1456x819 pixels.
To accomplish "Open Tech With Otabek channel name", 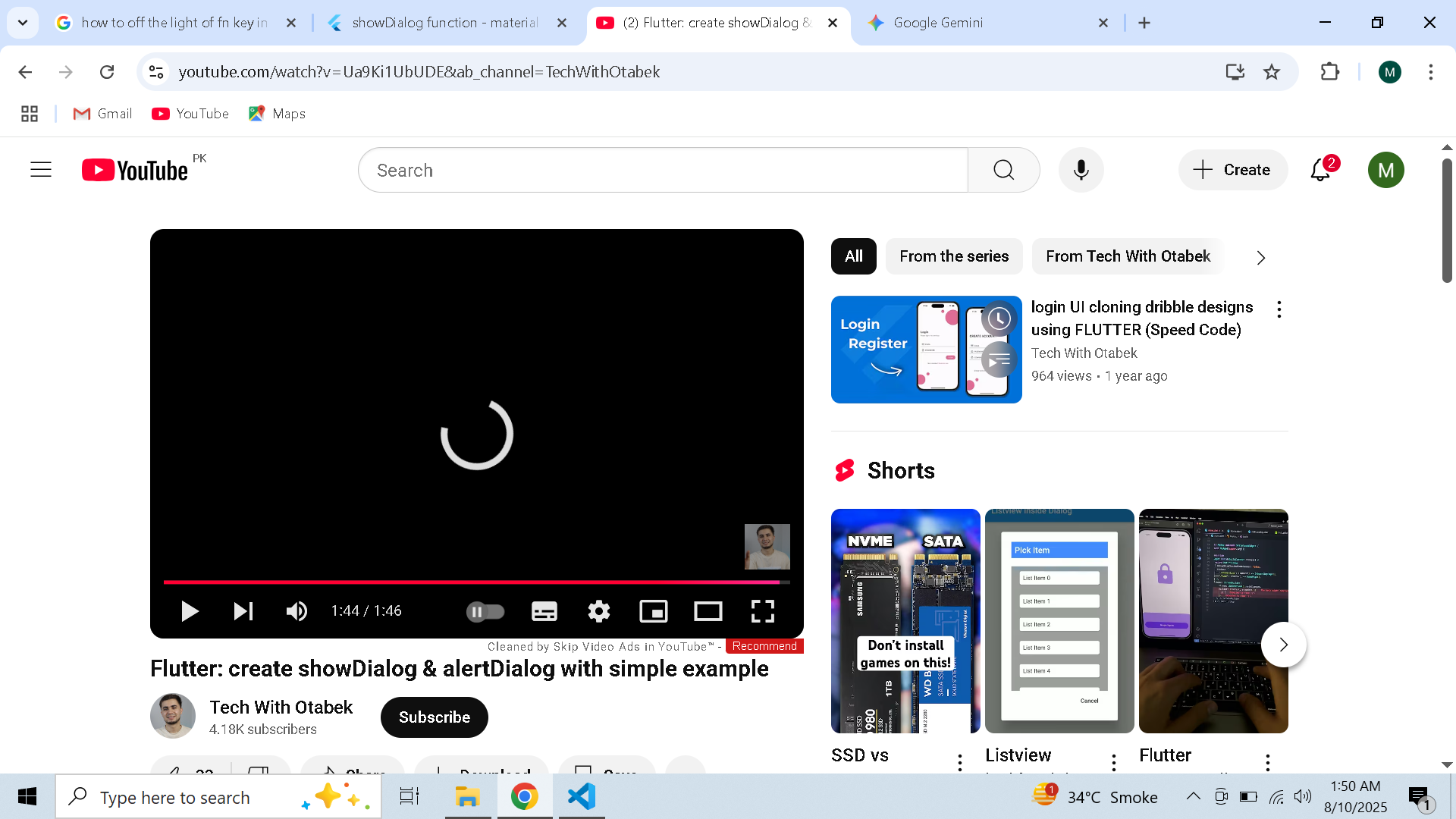I will pyautogui.click(x=281, y=708).
